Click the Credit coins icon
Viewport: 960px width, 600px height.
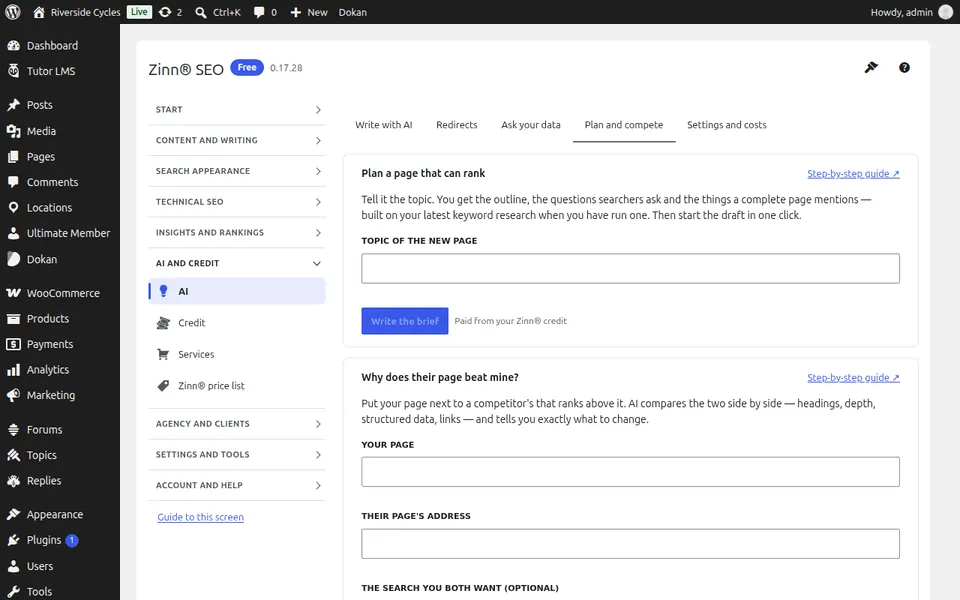coord(163,323)
